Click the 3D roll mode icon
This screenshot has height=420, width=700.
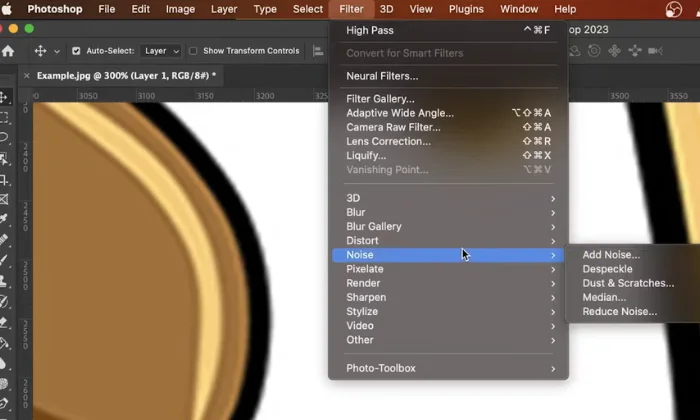pos(594,51)
